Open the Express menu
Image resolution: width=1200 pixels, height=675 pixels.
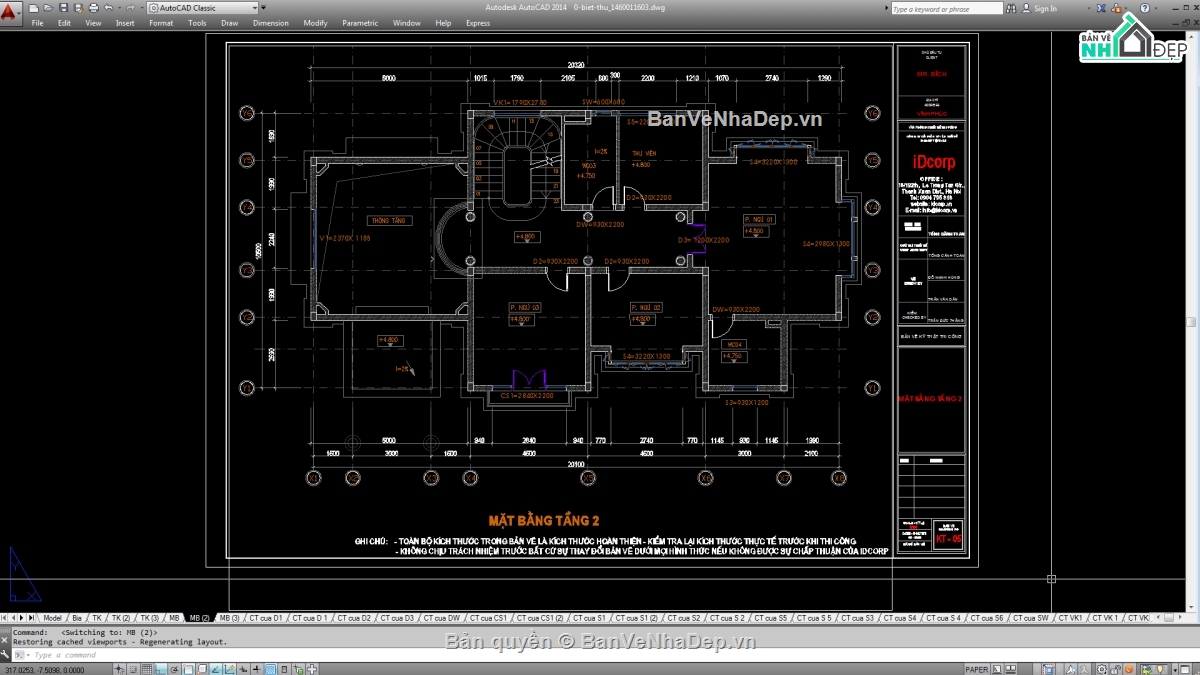click(478, 23)
